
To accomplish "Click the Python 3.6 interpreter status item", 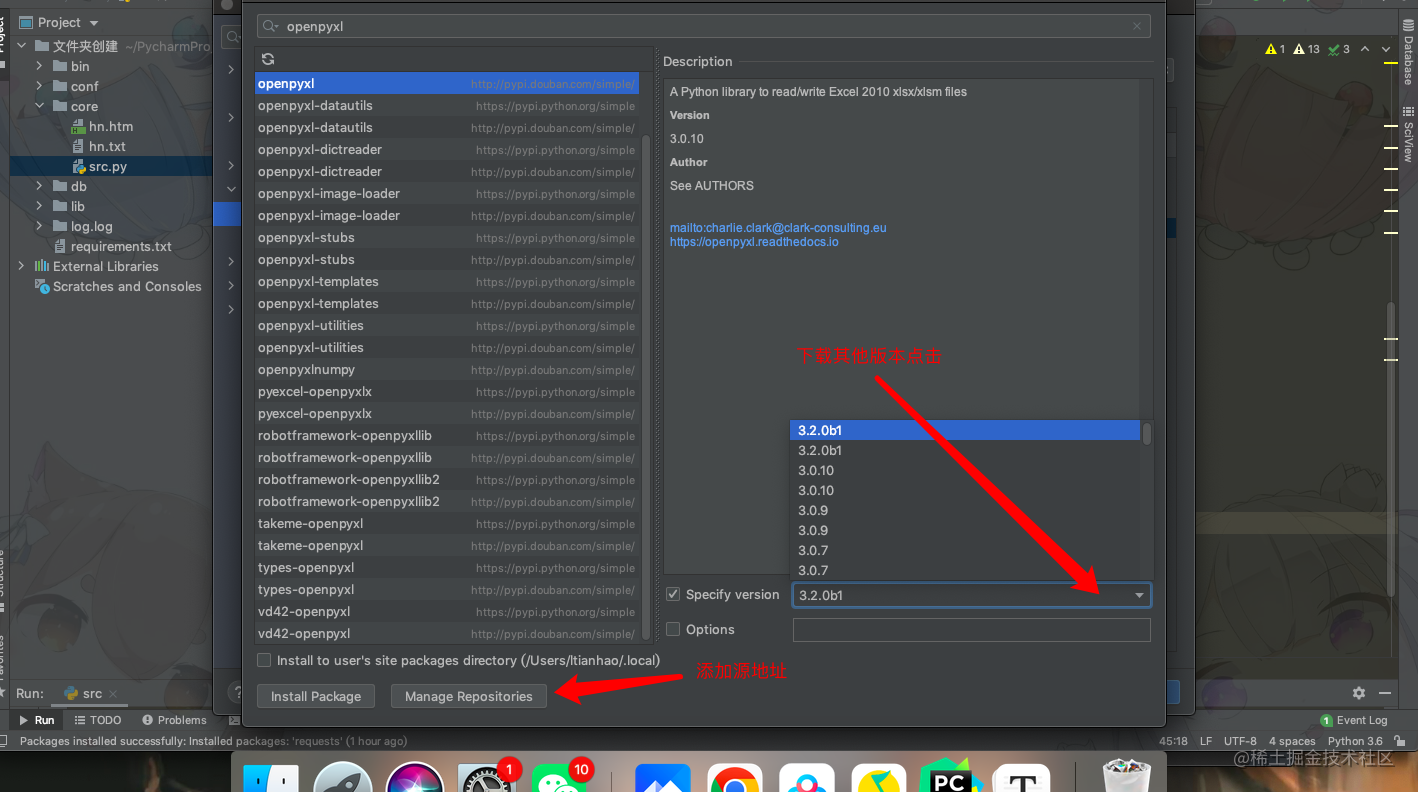I will [1355, 742].
